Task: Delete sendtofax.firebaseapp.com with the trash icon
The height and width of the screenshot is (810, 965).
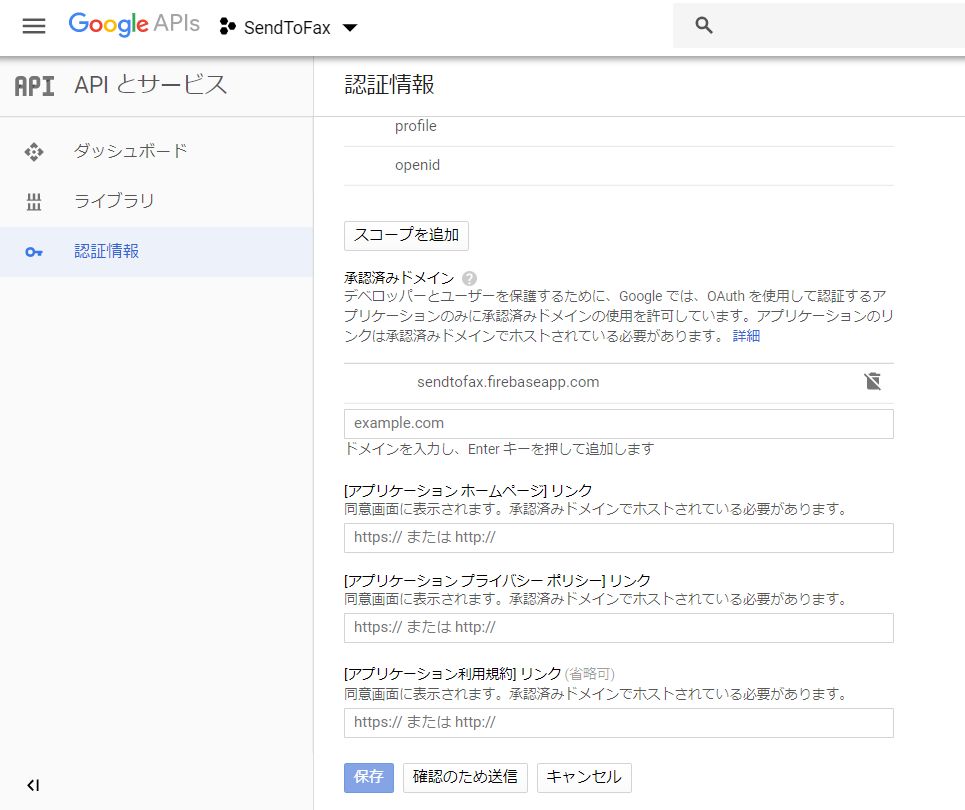Action: click(x=872, y=382)
